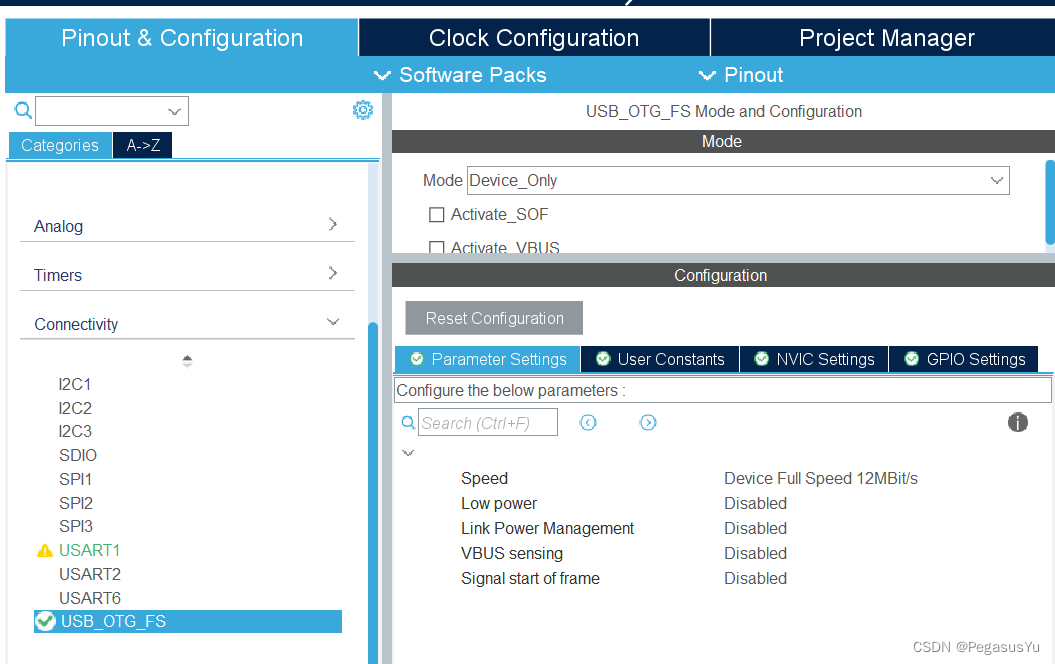
Task: Click the Reset Configuration button
Action: point(494,318)
